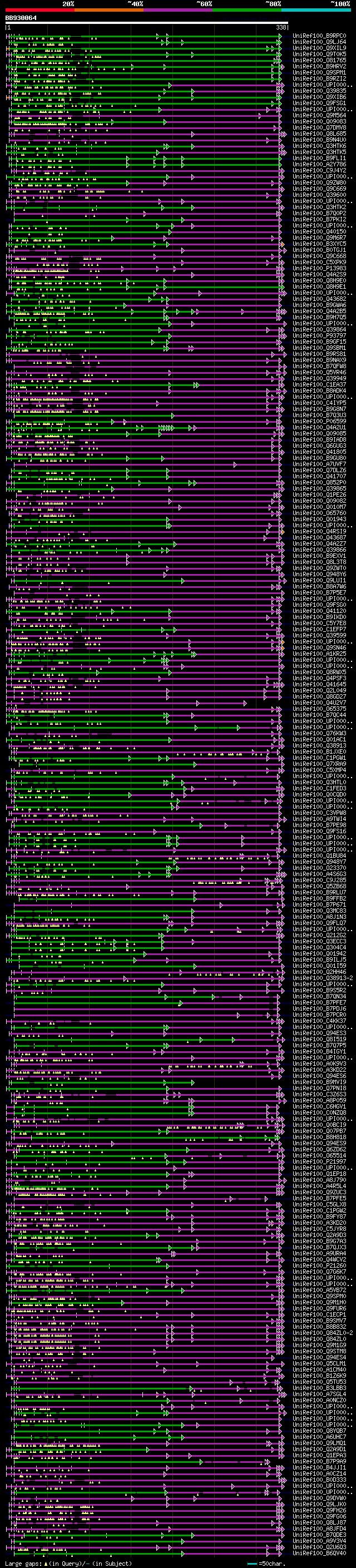Select the UniRef100_Q8L685 label
This screenshot has width=356, height=1568.
pyautogui.click(x=319, y=133)
